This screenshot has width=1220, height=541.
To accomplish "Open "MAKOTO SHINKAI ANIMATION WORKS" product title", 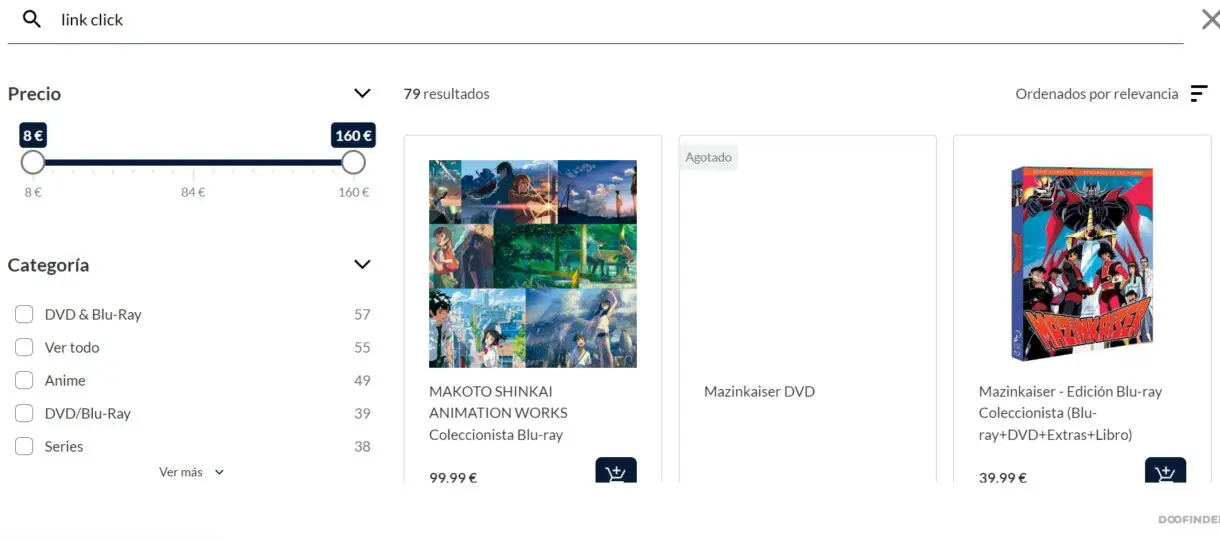I will point(498,413).
